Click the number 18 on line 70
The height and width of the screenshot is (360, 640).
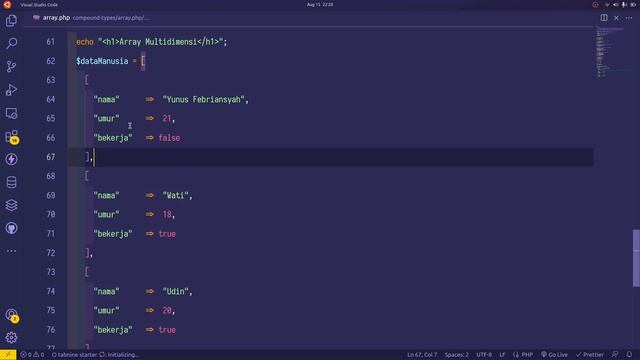(167, 214)
